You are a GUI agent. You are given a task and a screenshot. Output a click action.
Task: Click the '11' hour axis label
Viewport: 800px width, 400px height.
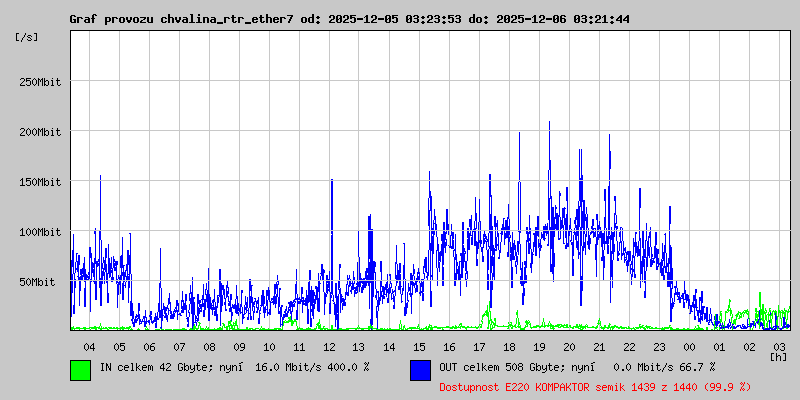click(299, 347)
